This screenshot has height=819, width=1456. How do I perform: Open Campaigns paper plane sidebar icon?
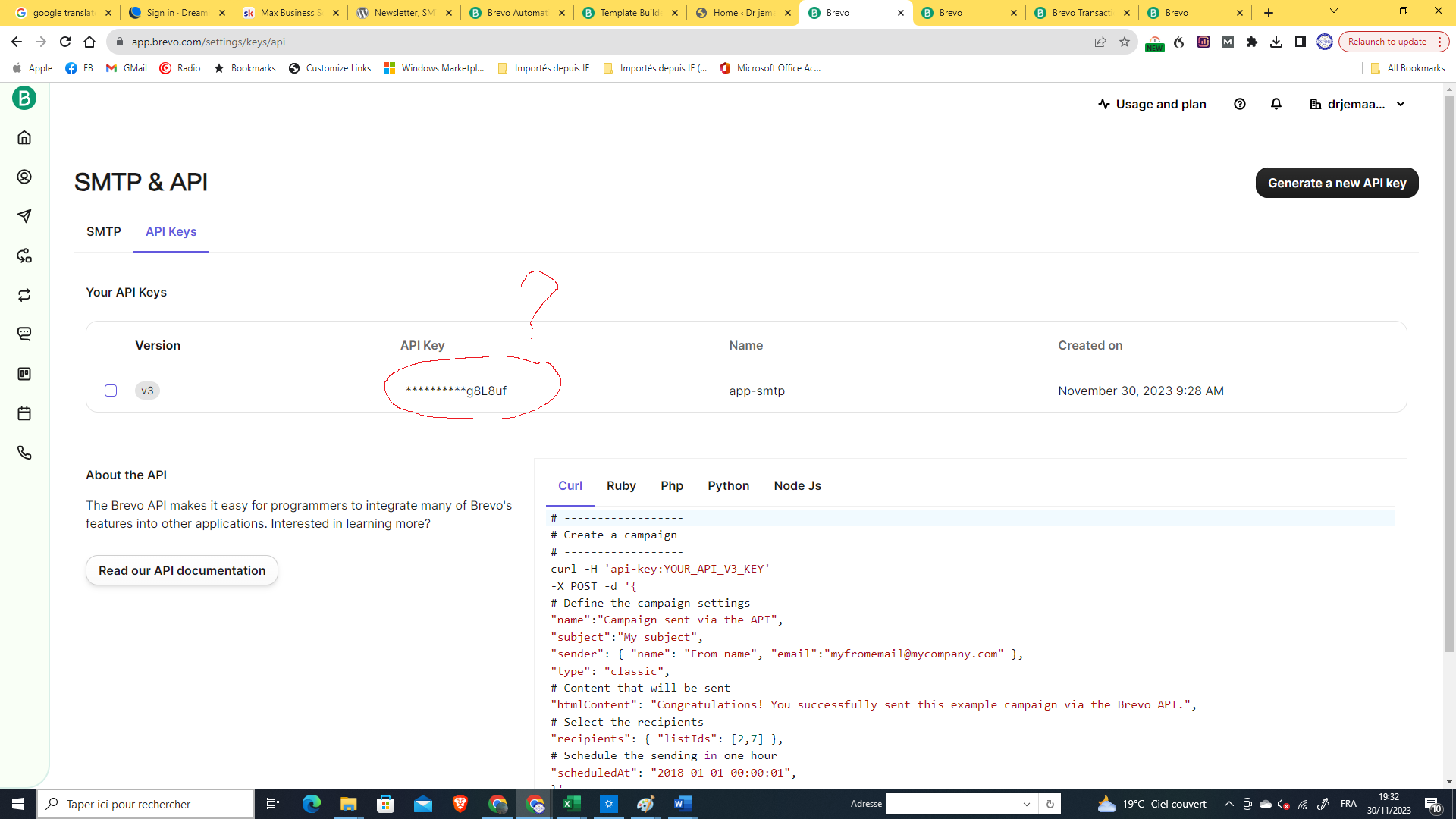pos(24,216)
